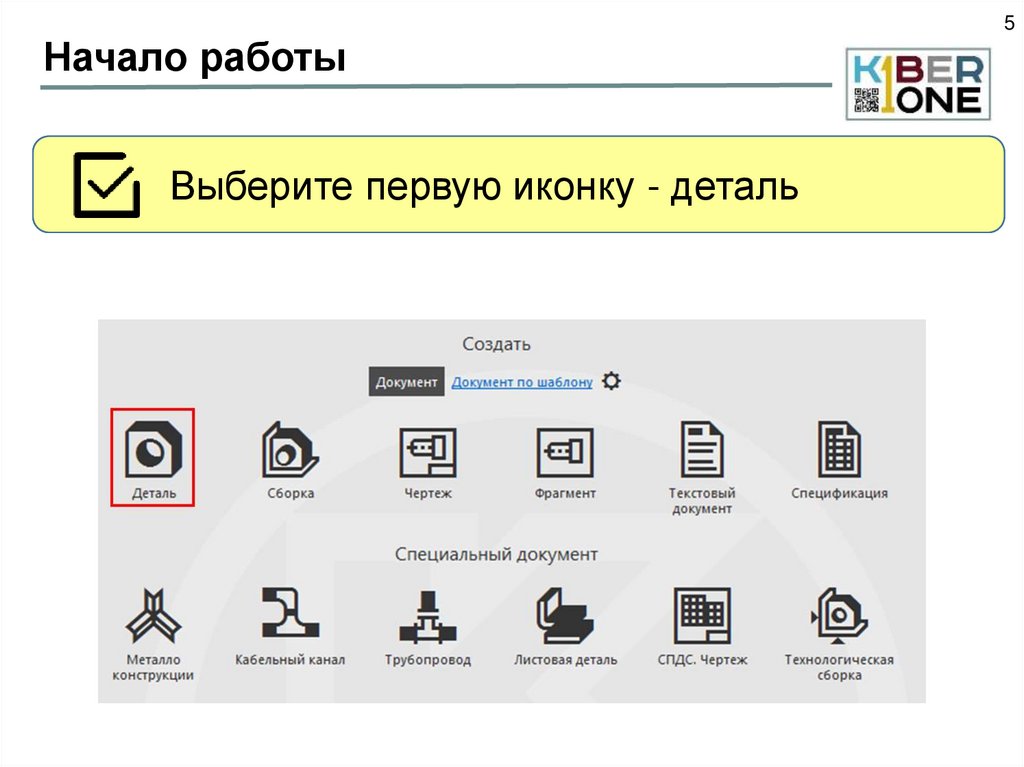Click the slide number 5
This screenshot has height=767, width=1024.
(x=1009, y=24)
